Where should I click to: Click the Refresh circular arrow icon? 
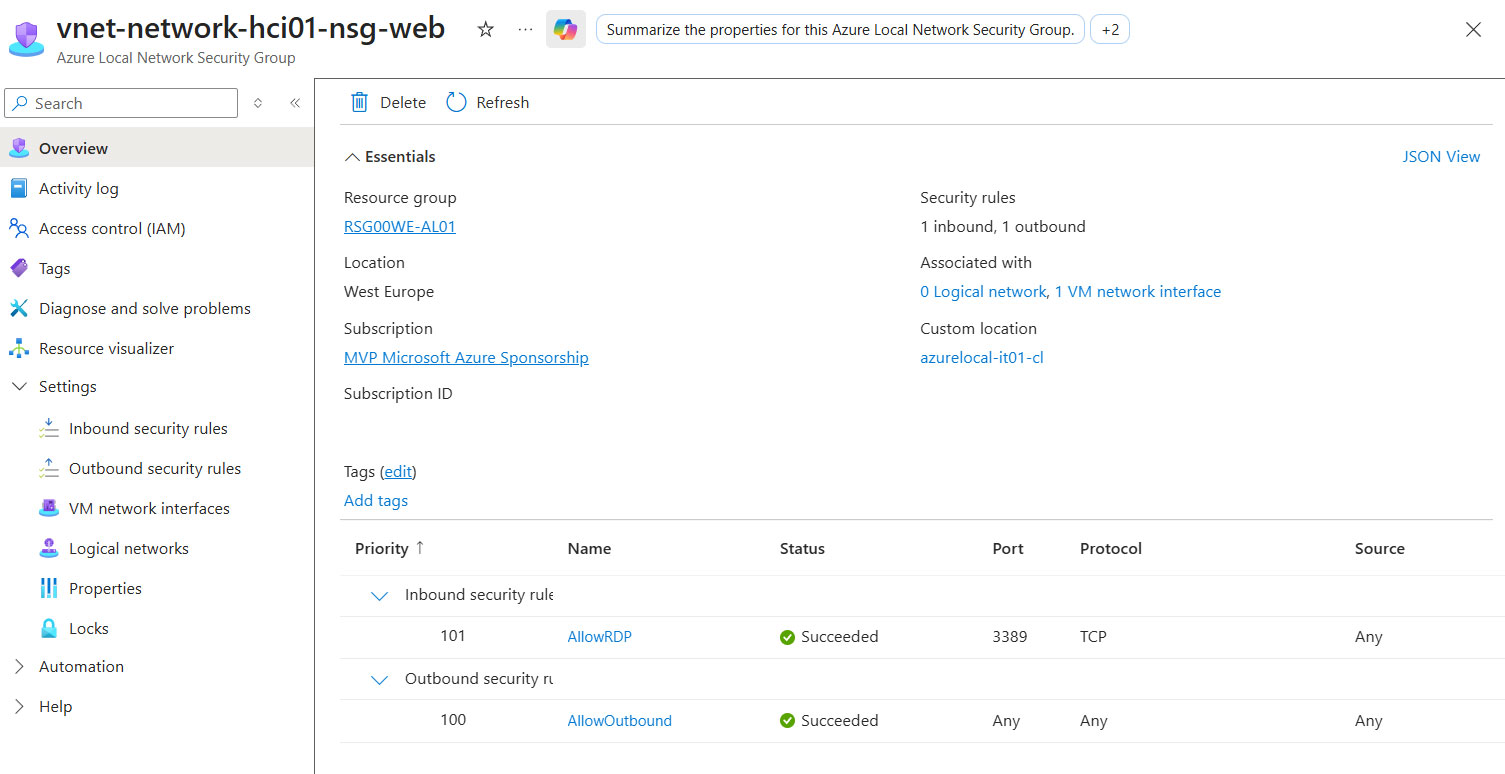pyautogui.click(x=456, y=102)
